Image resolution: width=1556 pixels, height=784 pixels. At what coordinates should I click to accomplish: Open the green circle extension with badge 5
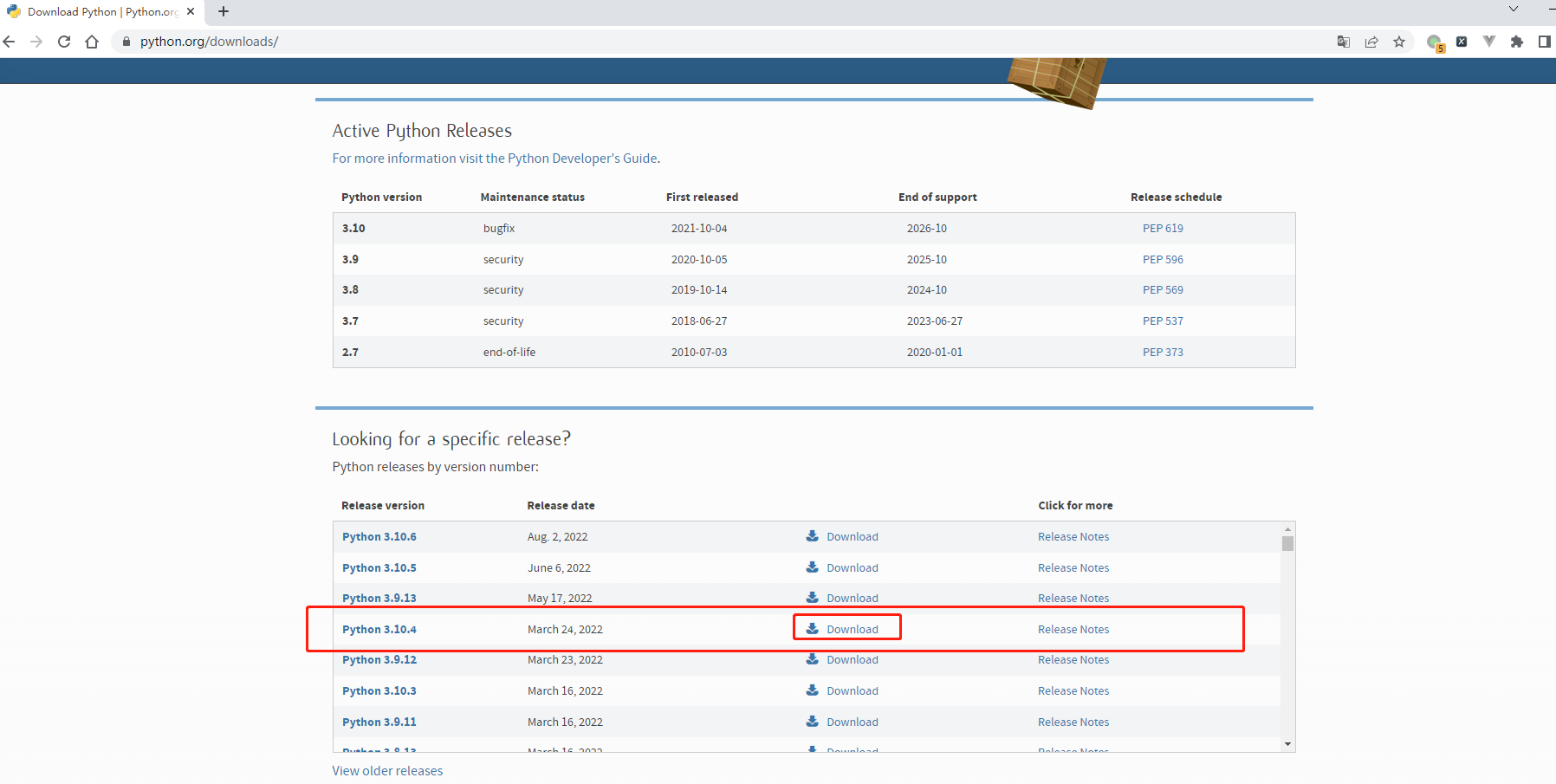[1435, 42]
